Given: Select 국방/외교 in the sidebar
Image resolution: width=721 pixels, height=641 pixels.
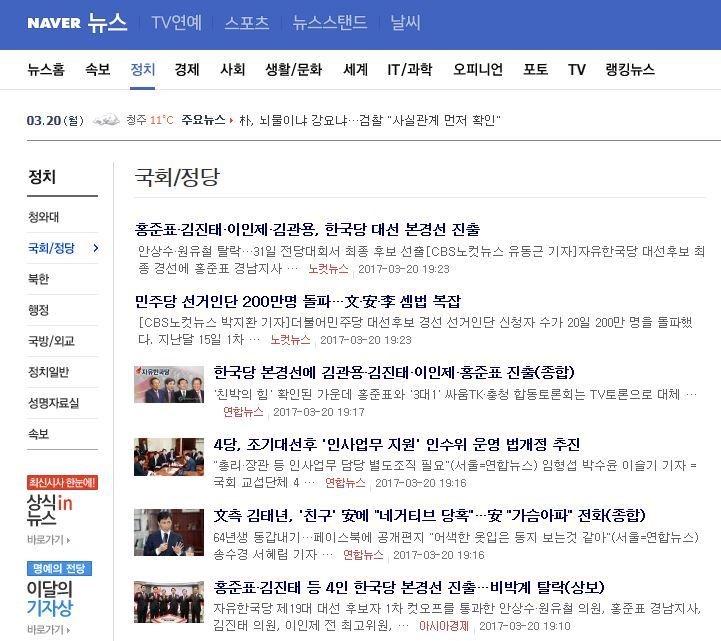Looking at the screenshot, I should click(51, 341).
